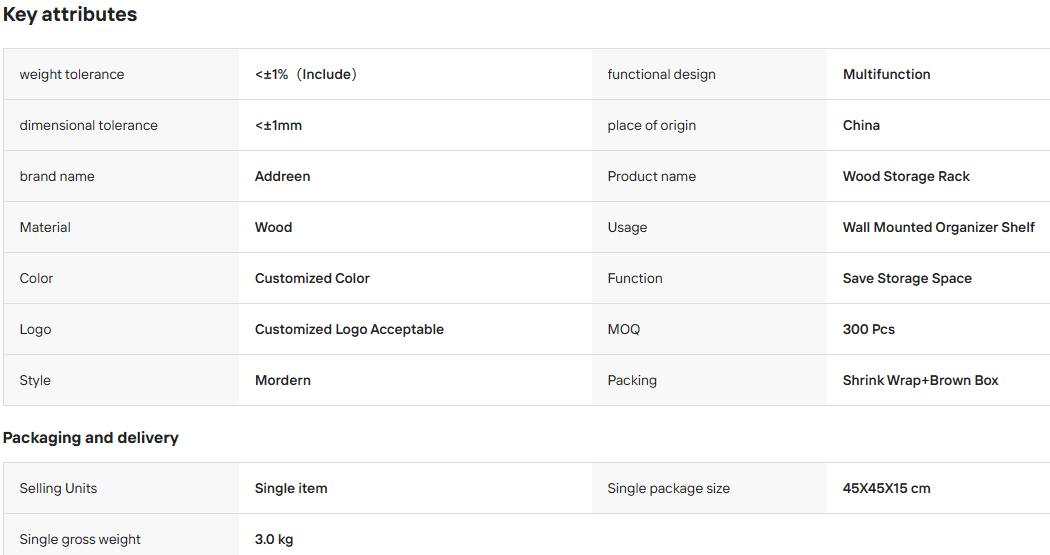Image resolution: width=1050 pixels, height=555 pixels.
Task: Click the Customized Color value
Action: tap(312, 278)
